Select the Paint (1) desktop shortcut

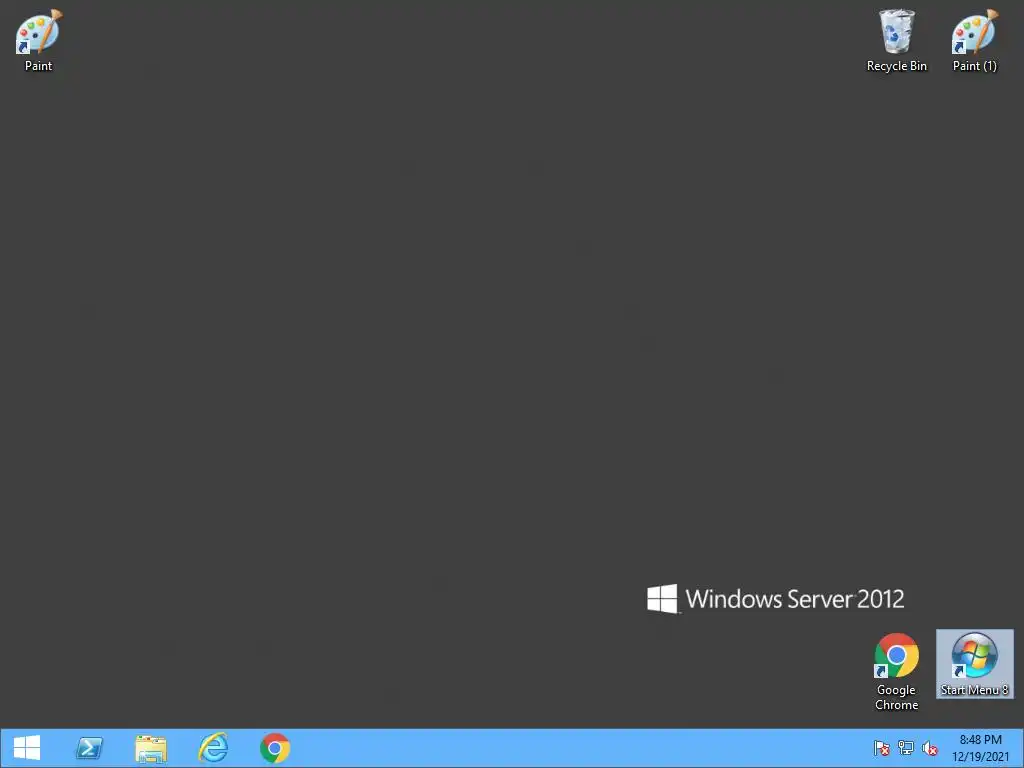click(x=974, y=40)
